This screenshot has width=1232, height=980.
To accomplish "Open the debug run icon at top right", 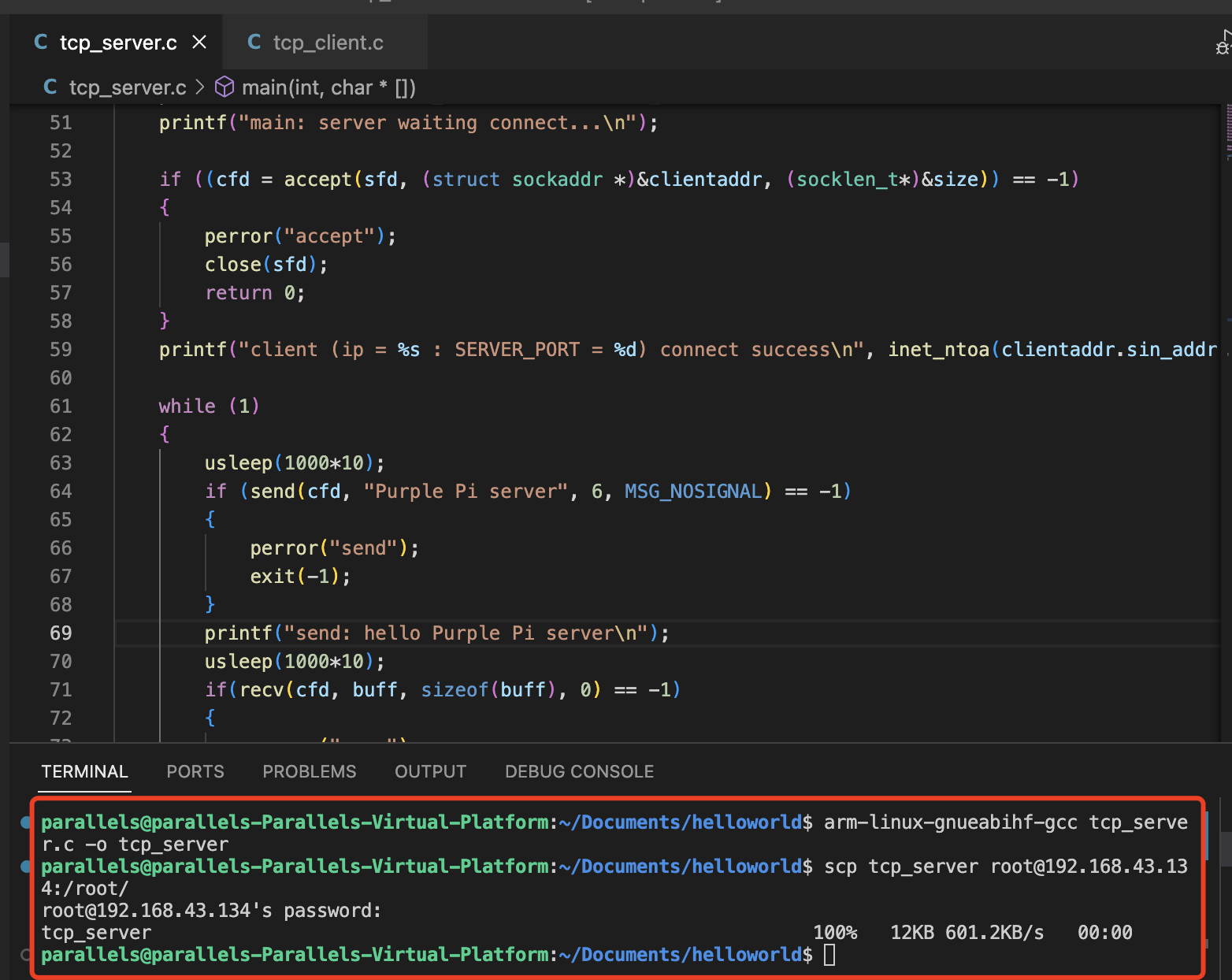I will click(x=1223, y=44).
